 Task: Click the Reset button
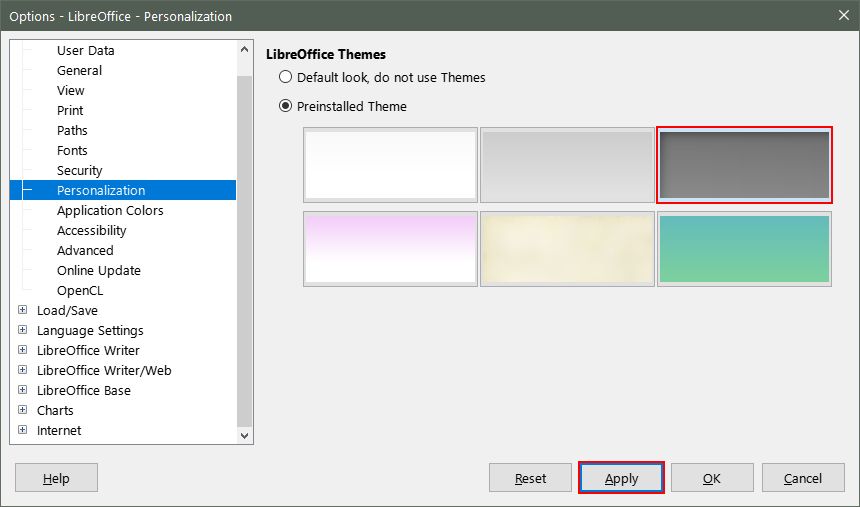point(530,478)
